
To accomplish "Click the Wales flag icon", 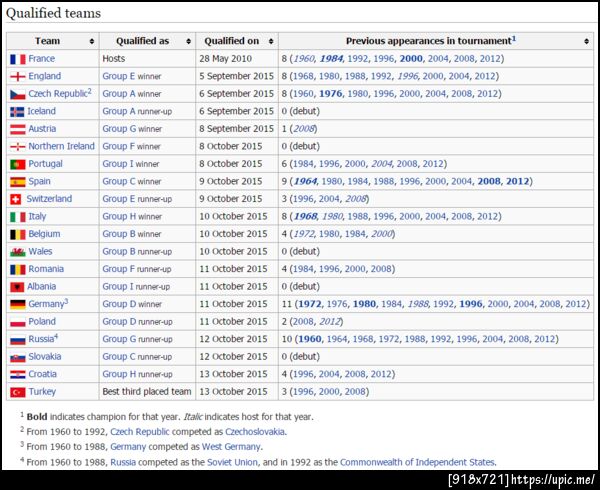I will point(18,252).
